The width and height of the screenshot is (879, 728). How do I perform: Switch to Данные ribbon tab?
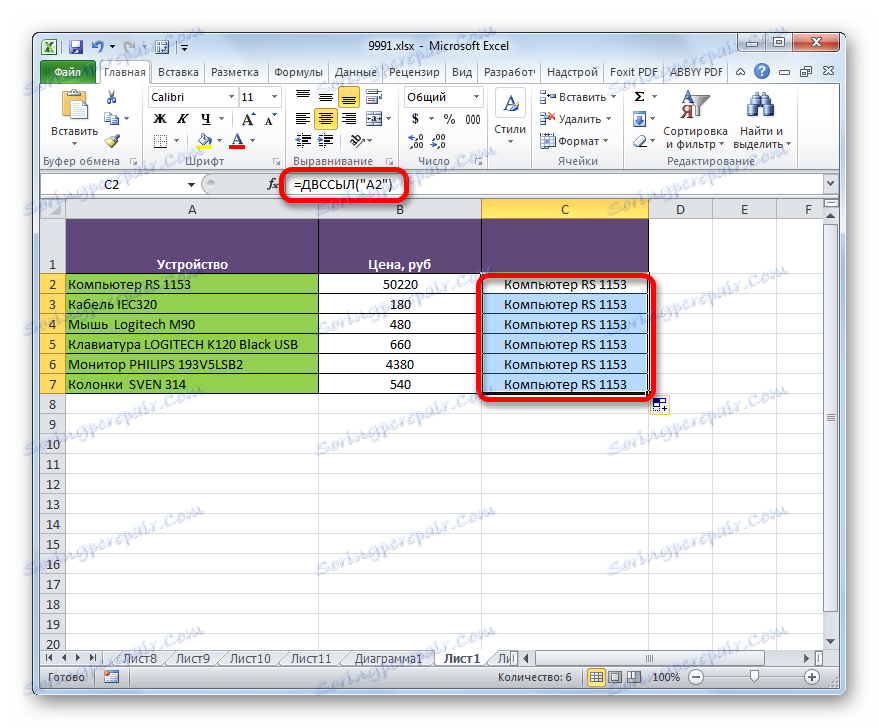click(355, 72)
